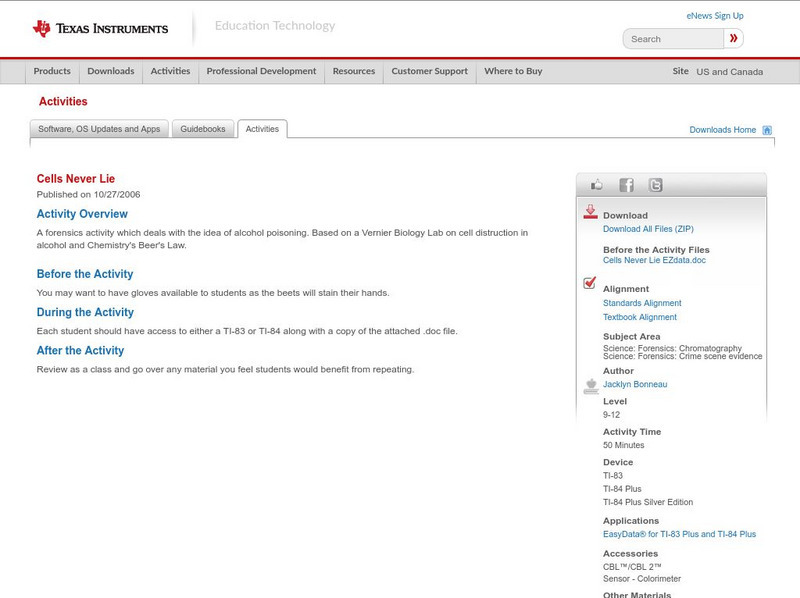Viewport: 800px width, 598px height.
Task: Switch to the Guidebooks tab
Action: point(203,129)
